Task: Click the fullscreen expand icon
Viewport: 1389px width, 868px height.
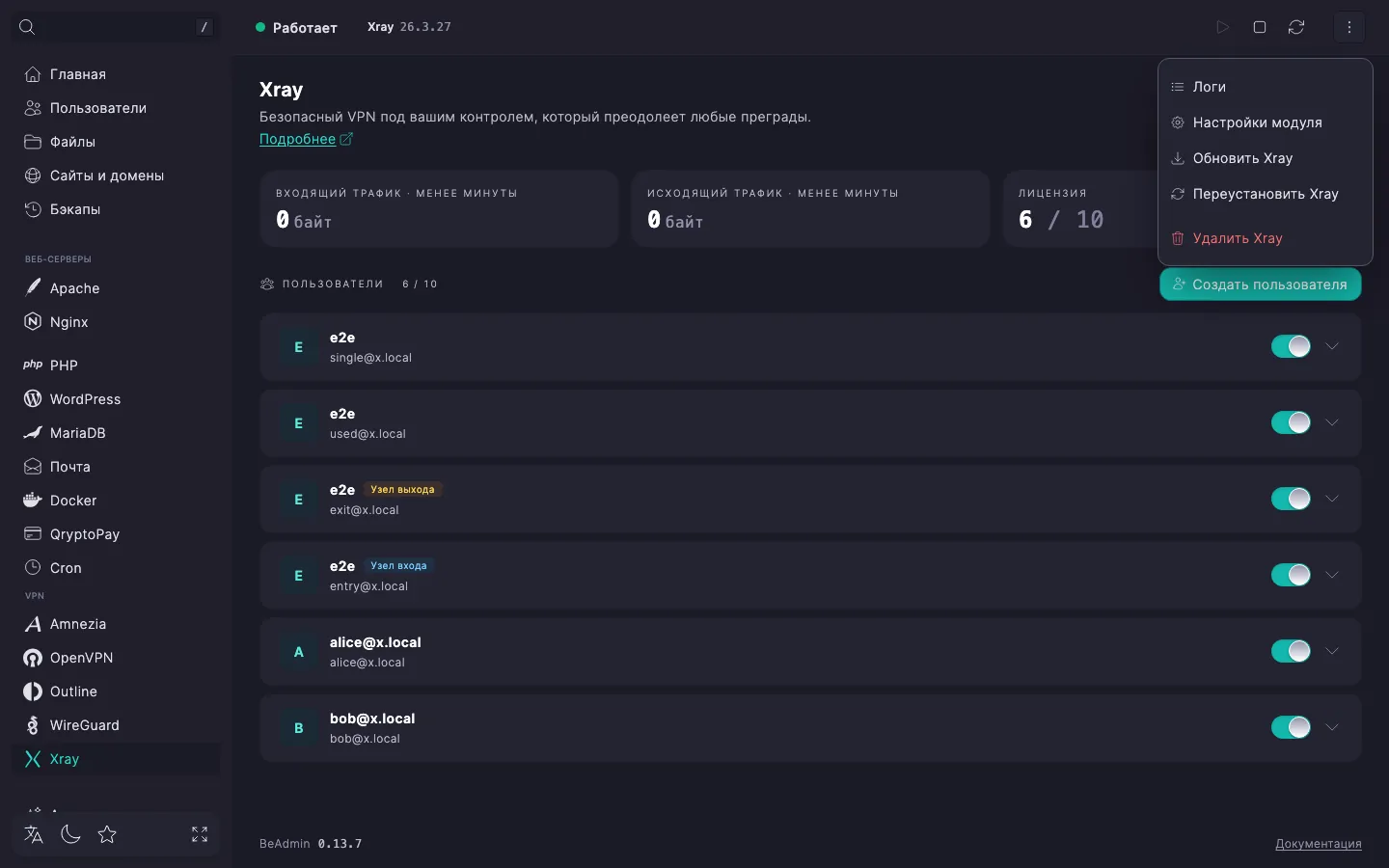Action: [200, 834]
